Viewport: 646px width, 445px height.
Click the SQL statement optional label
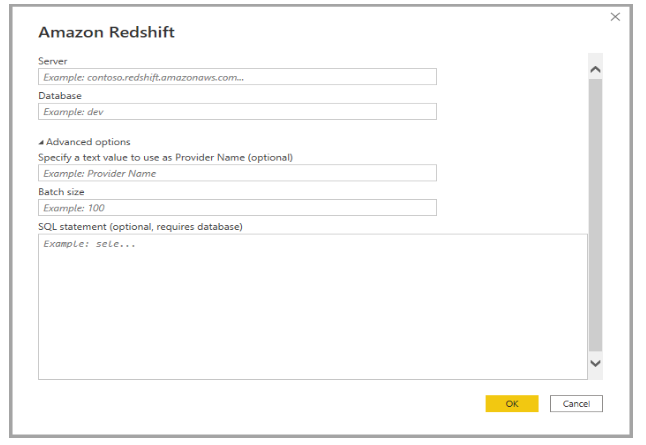pyautogui.click(x=140, y=227)
